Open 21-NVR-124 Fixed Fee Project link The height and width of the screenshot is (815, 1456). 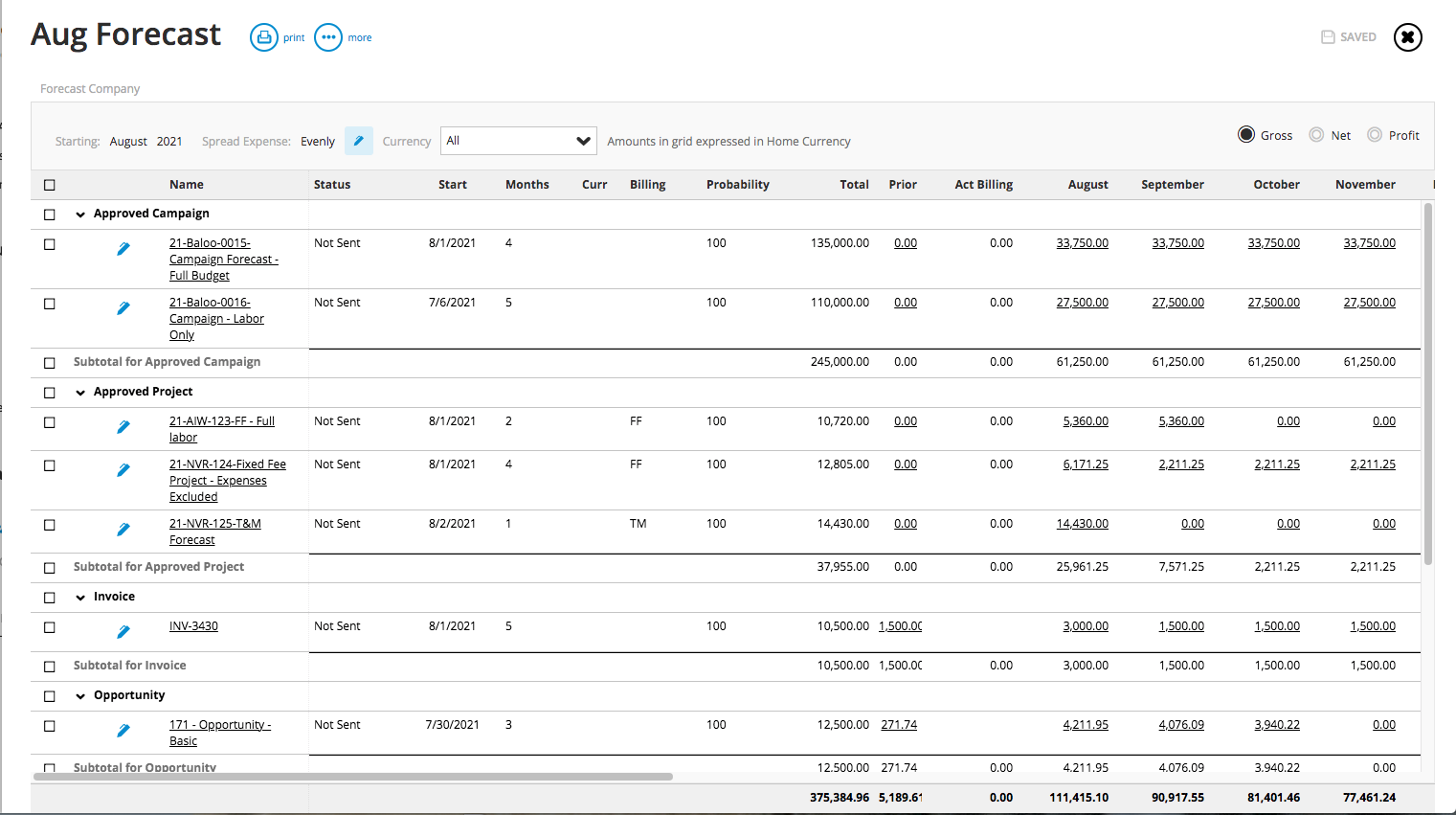coord(228,481)
